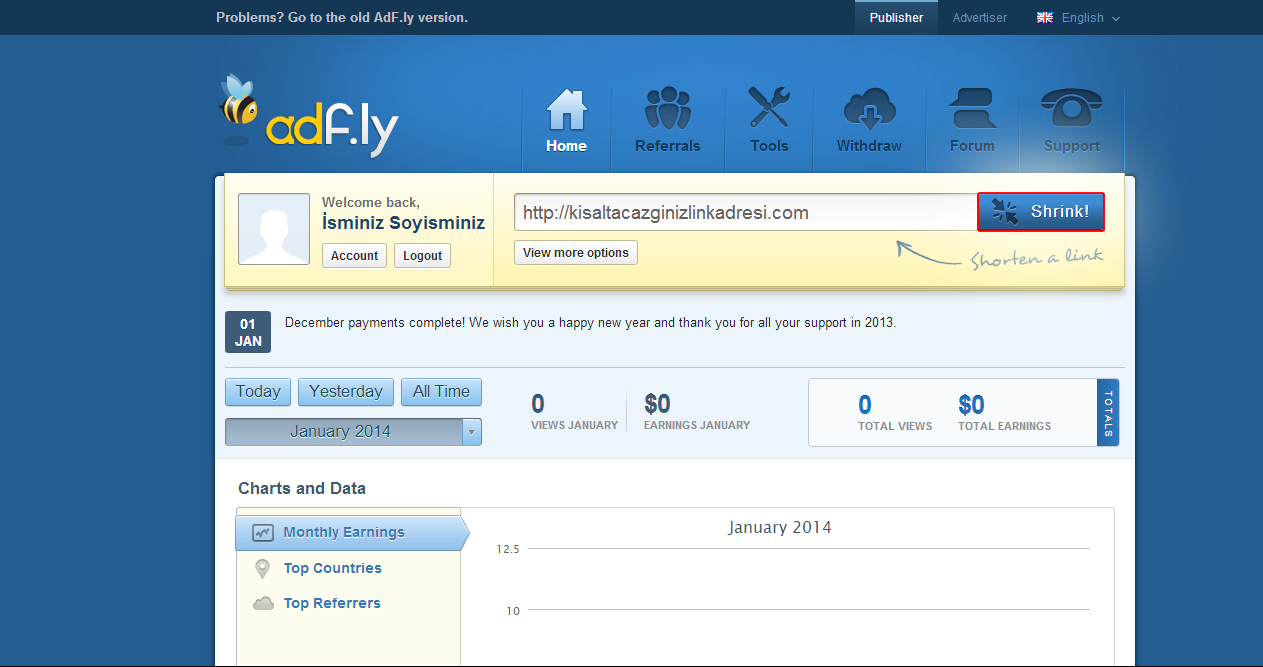Click the Forum menu label
Viewport: 1263px width, 667px height.
point(972,146)
